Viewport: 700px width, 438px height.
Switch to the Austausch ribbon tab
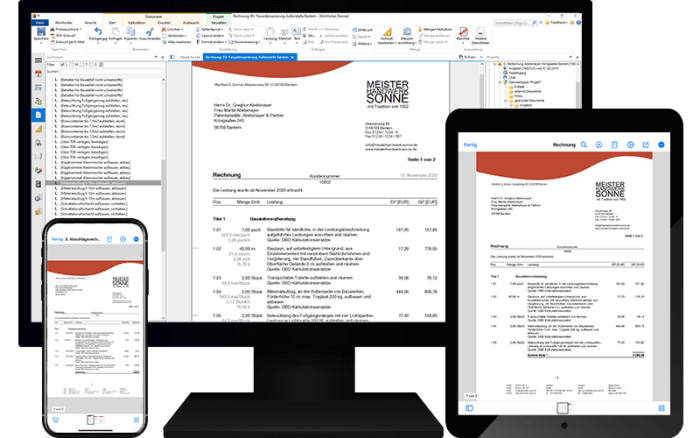click(191, 22)
